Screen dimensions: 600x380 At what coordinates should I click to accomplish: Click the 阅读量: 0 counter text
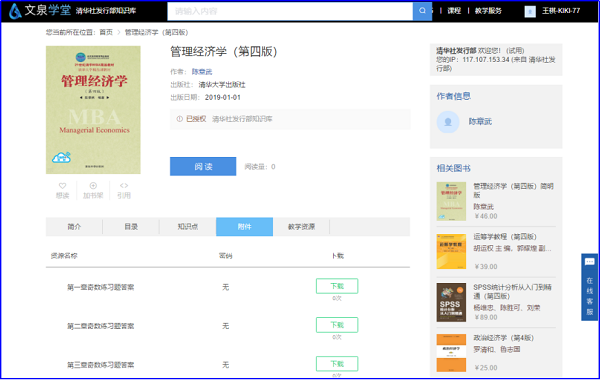(260, 166)
